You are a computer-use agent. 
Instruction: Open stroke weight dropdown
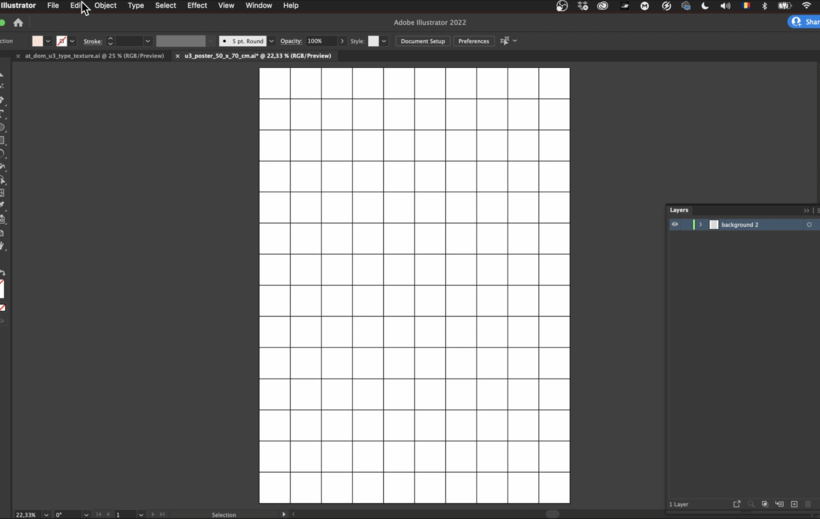pyautogui.click(x=147, y=41)
